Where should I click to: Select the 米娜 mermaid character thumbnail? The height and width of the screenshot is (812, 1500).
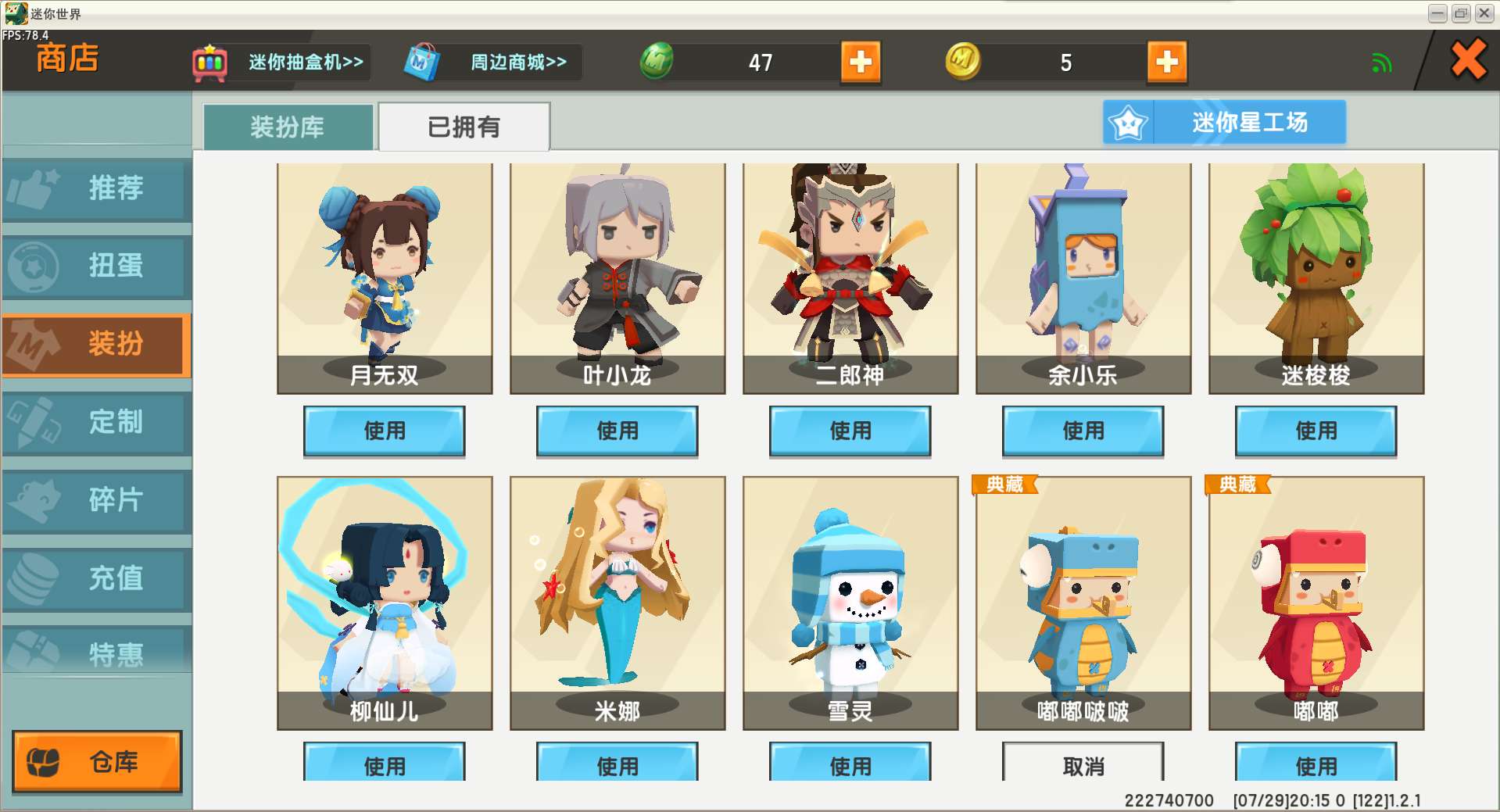[618, 603]
